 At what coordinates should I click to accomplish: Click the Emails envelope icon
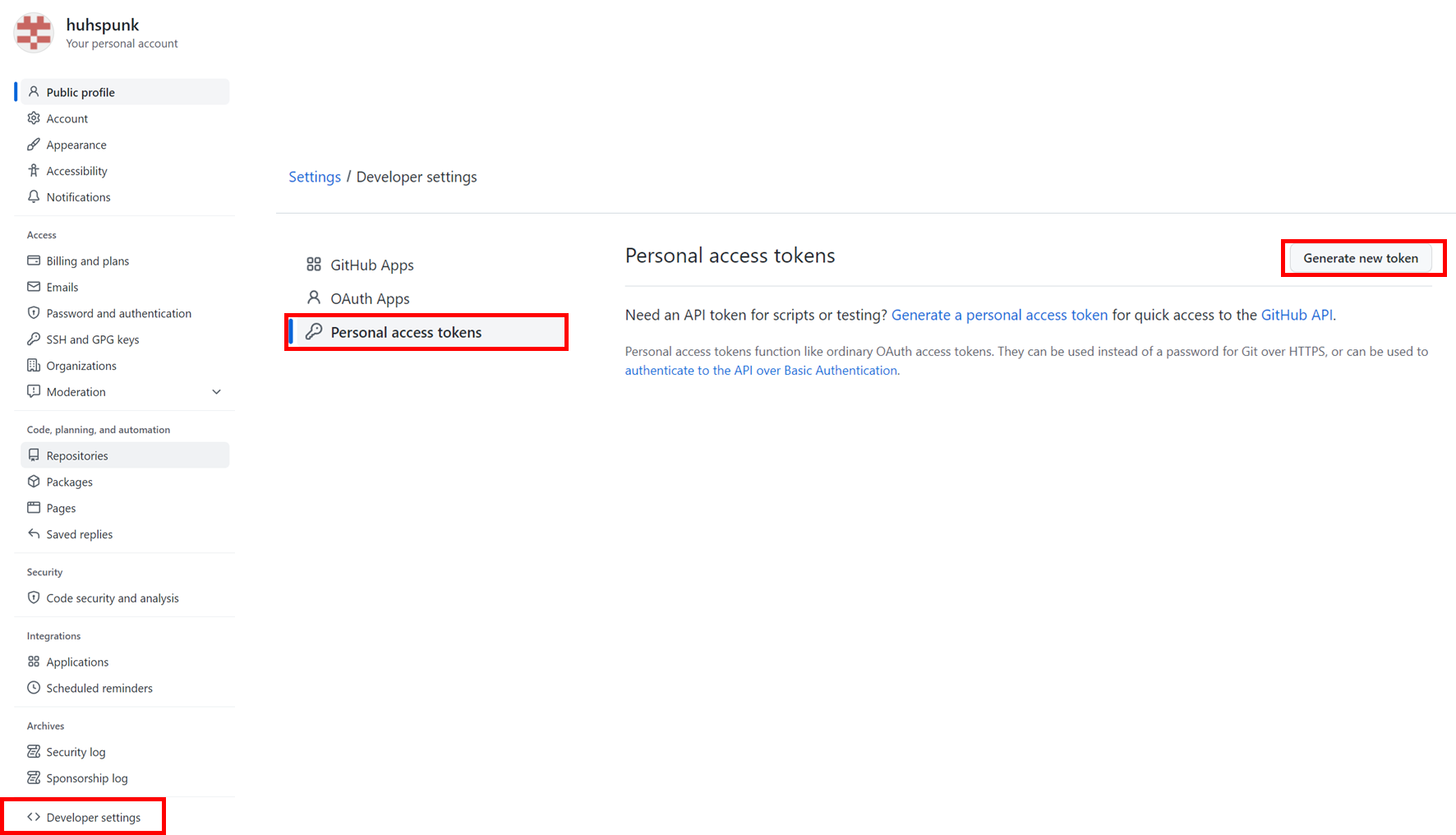coord(34,287)
